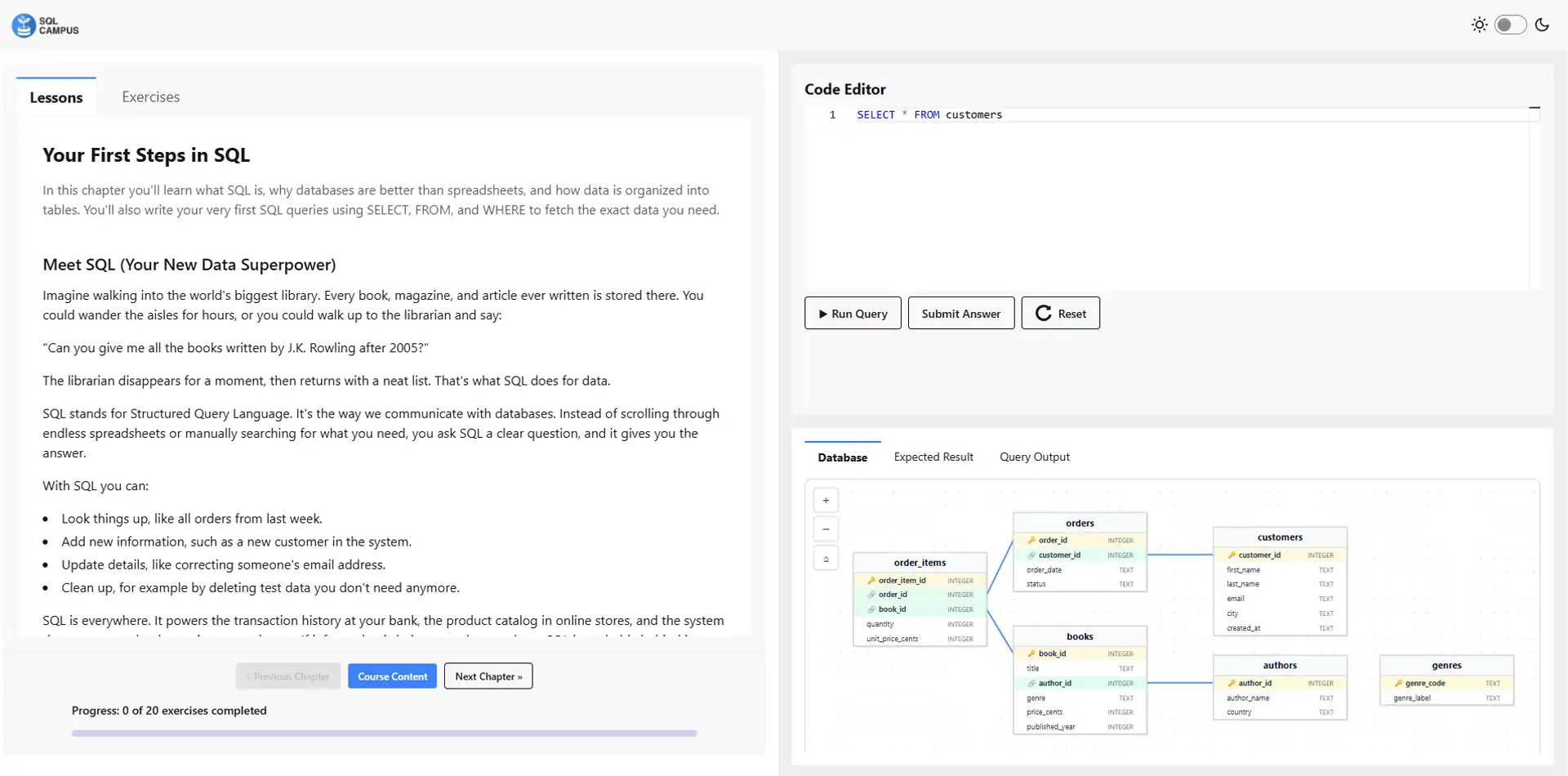Click the moon dark-mode icon

[1542, 25]
